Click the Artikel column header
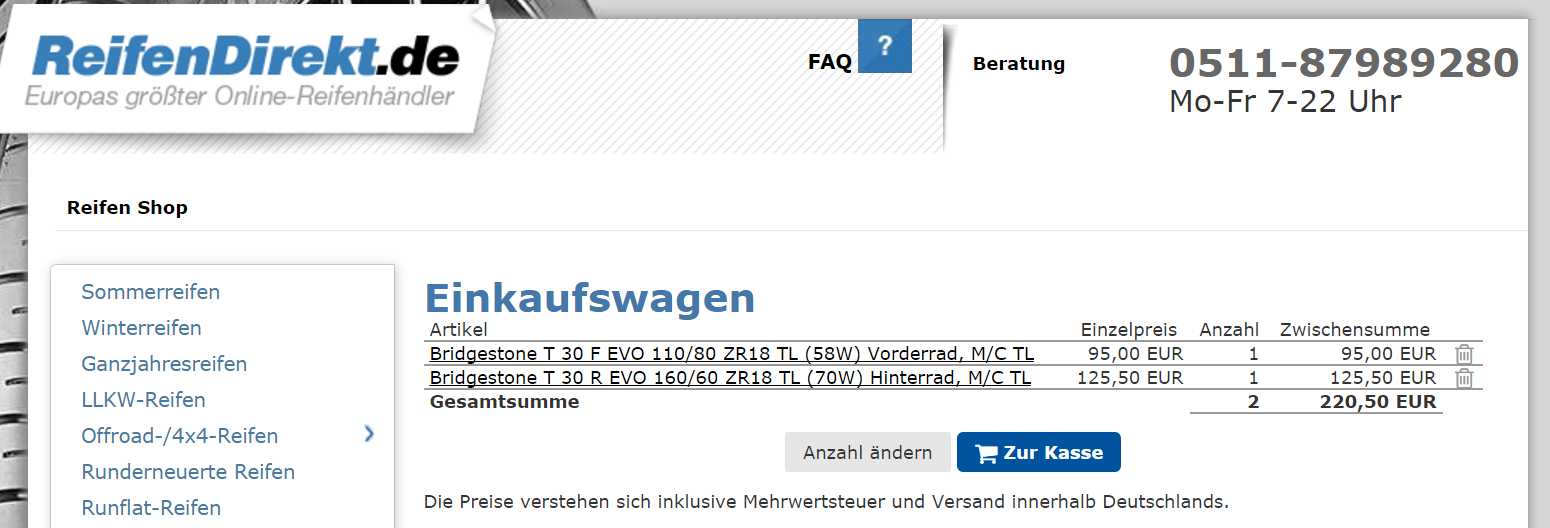Viewport: 1550px width, 528px height. pyautogui.click(x=458, y=330)
